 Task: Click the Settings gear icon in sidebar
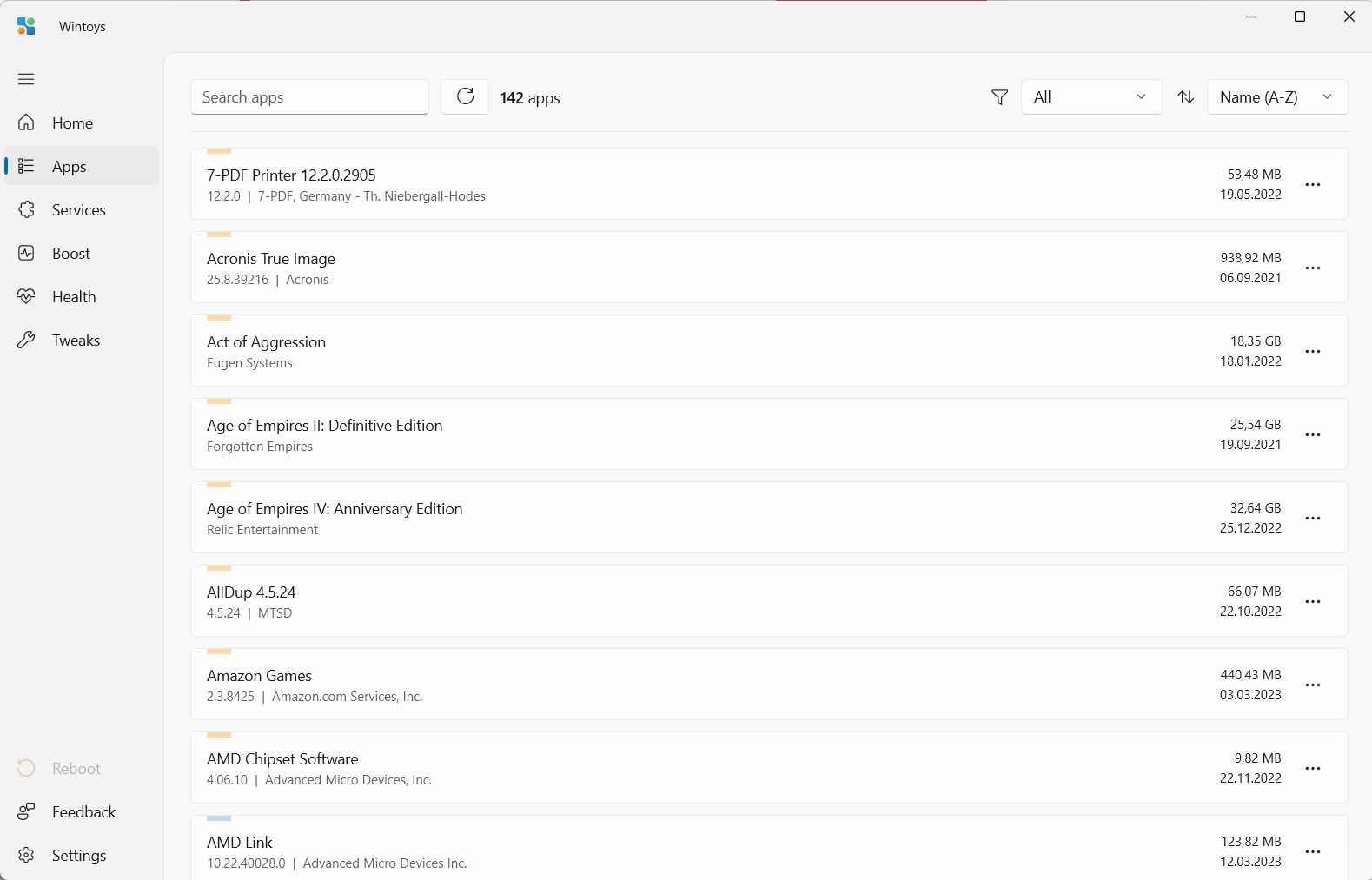coord(27,855)
